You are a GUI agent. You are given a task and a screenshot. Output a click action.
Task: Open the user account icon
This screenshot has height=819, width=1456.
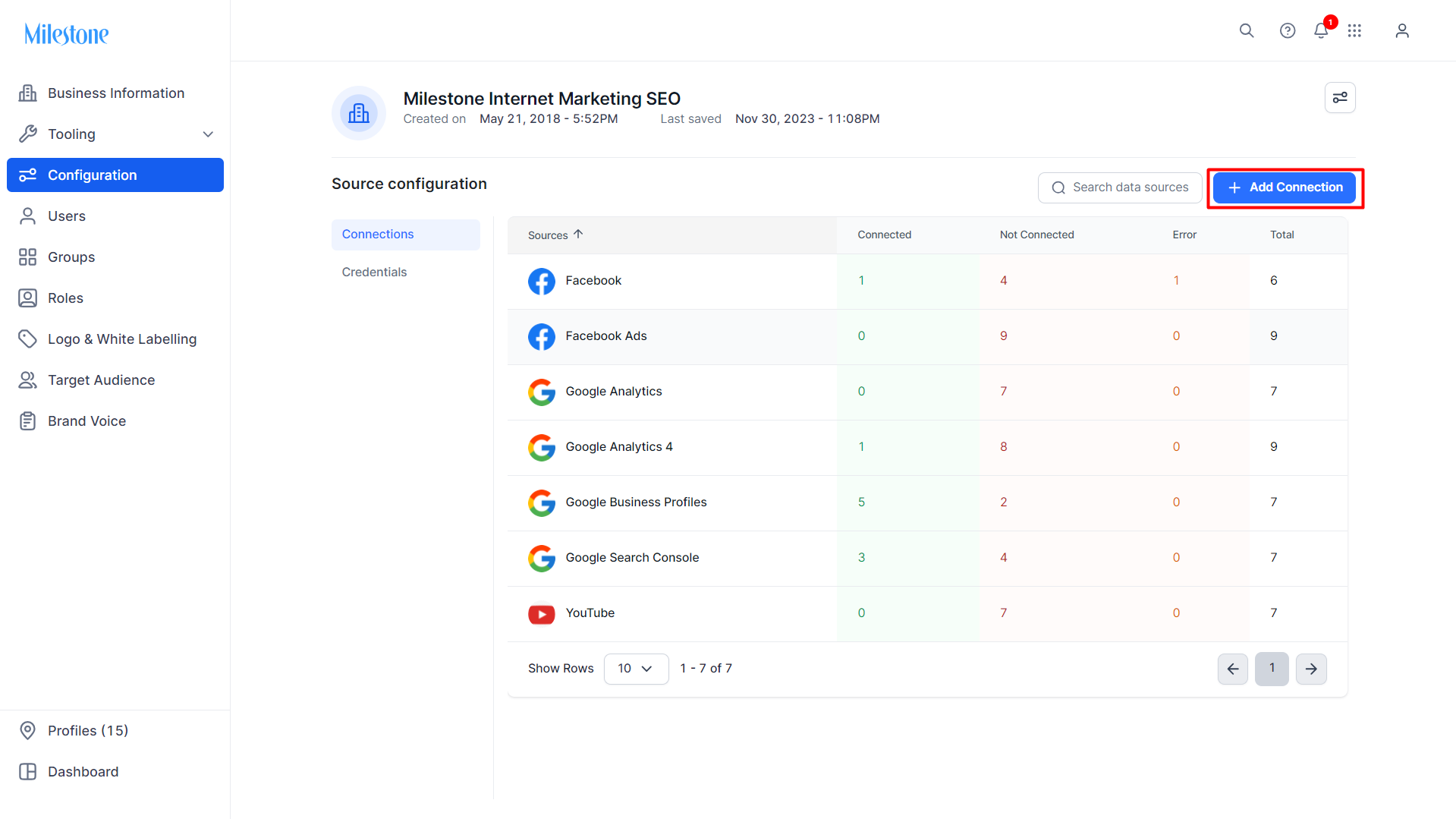[x=1402, y=30]
